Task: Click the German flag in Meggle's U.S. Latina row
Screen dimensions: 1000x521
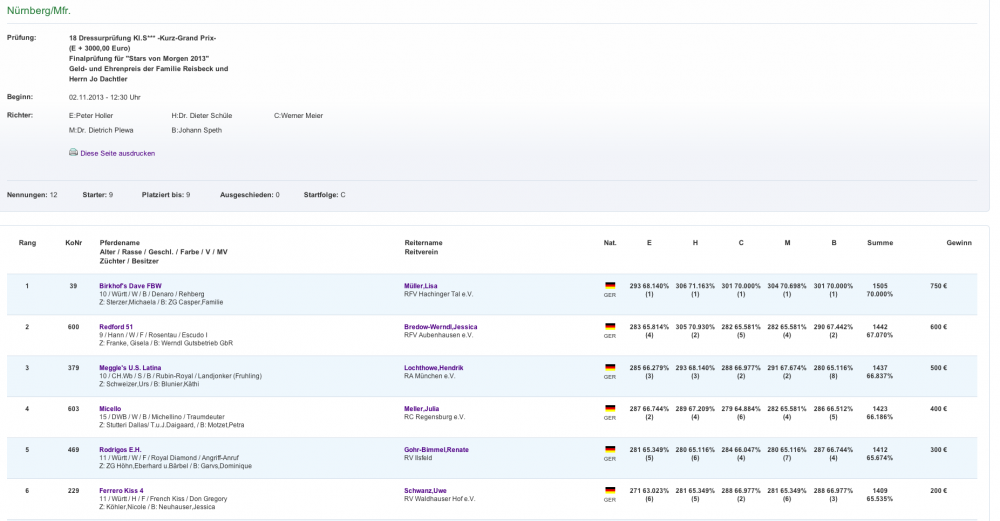Action: (x=609, y=367)
